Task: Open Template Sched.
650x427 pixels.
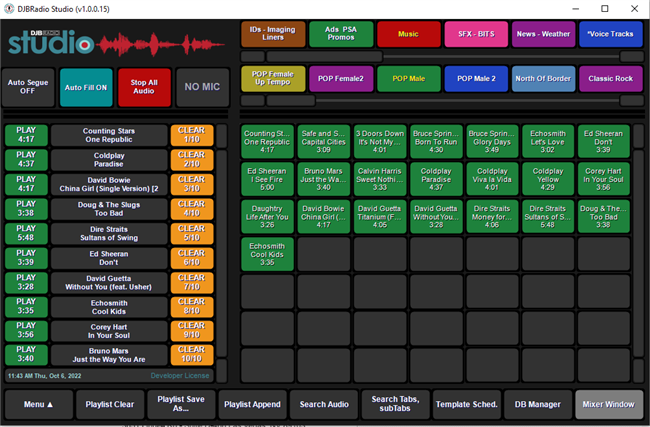Action: [466, 404]
